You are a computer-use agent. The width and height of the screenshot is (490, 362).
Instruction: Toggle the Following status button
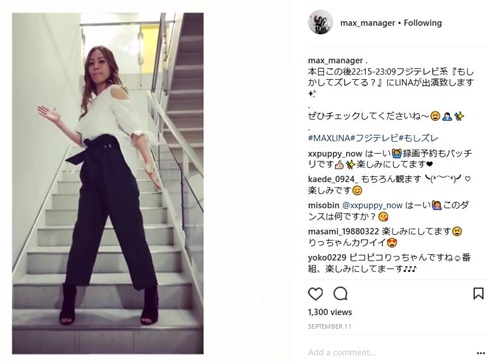point(423,23)
